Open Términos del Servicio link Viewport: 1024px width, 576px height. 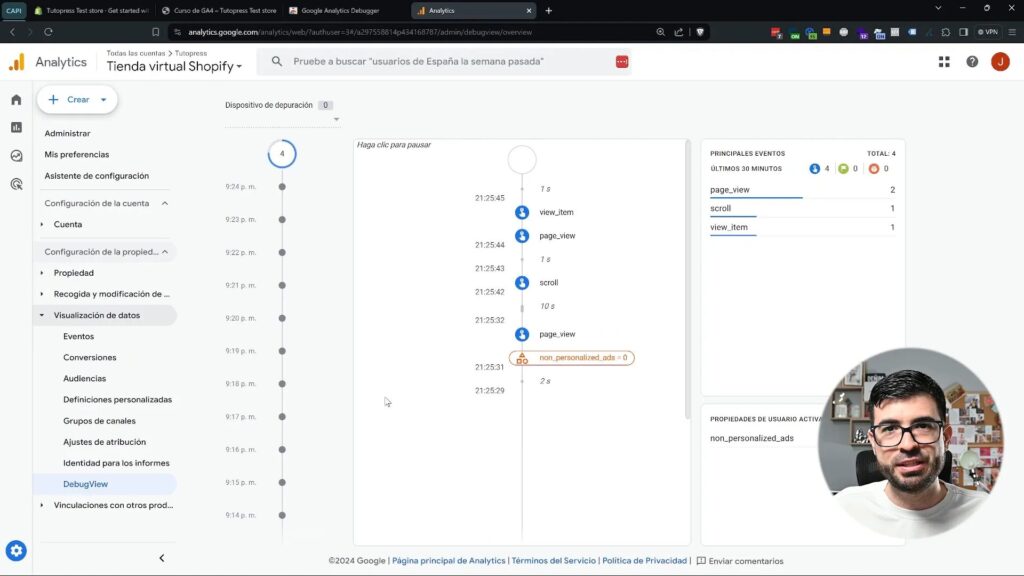pos(554,560)
